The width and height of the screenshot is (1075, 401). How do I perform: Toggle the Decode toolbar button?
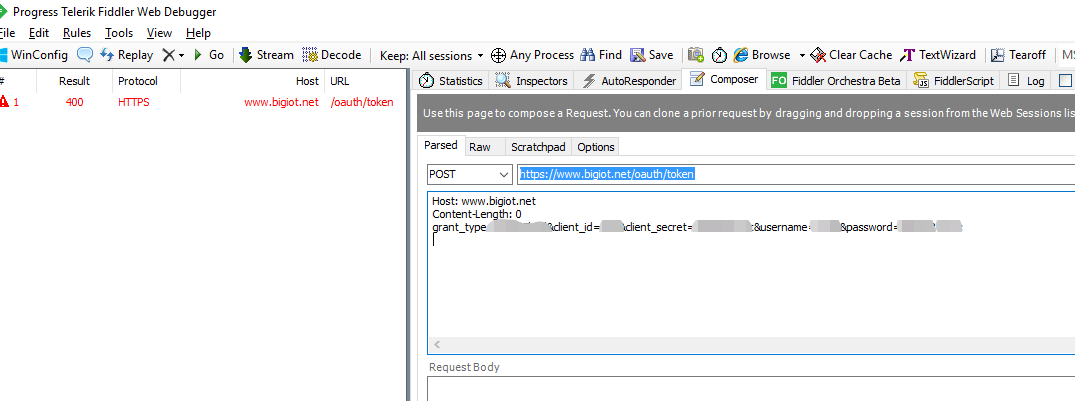point(331,55)
